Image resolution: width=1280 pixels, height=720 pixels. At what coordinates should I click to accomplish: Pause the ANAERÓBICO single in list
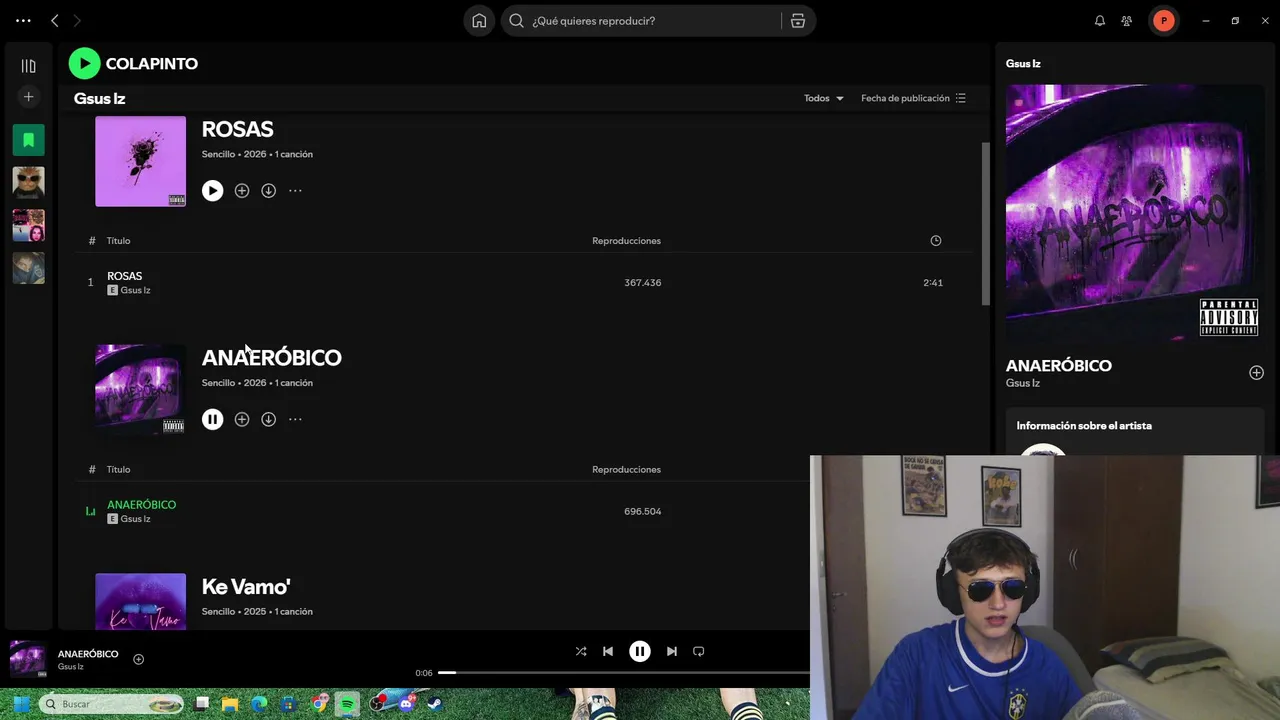point(212,419)
